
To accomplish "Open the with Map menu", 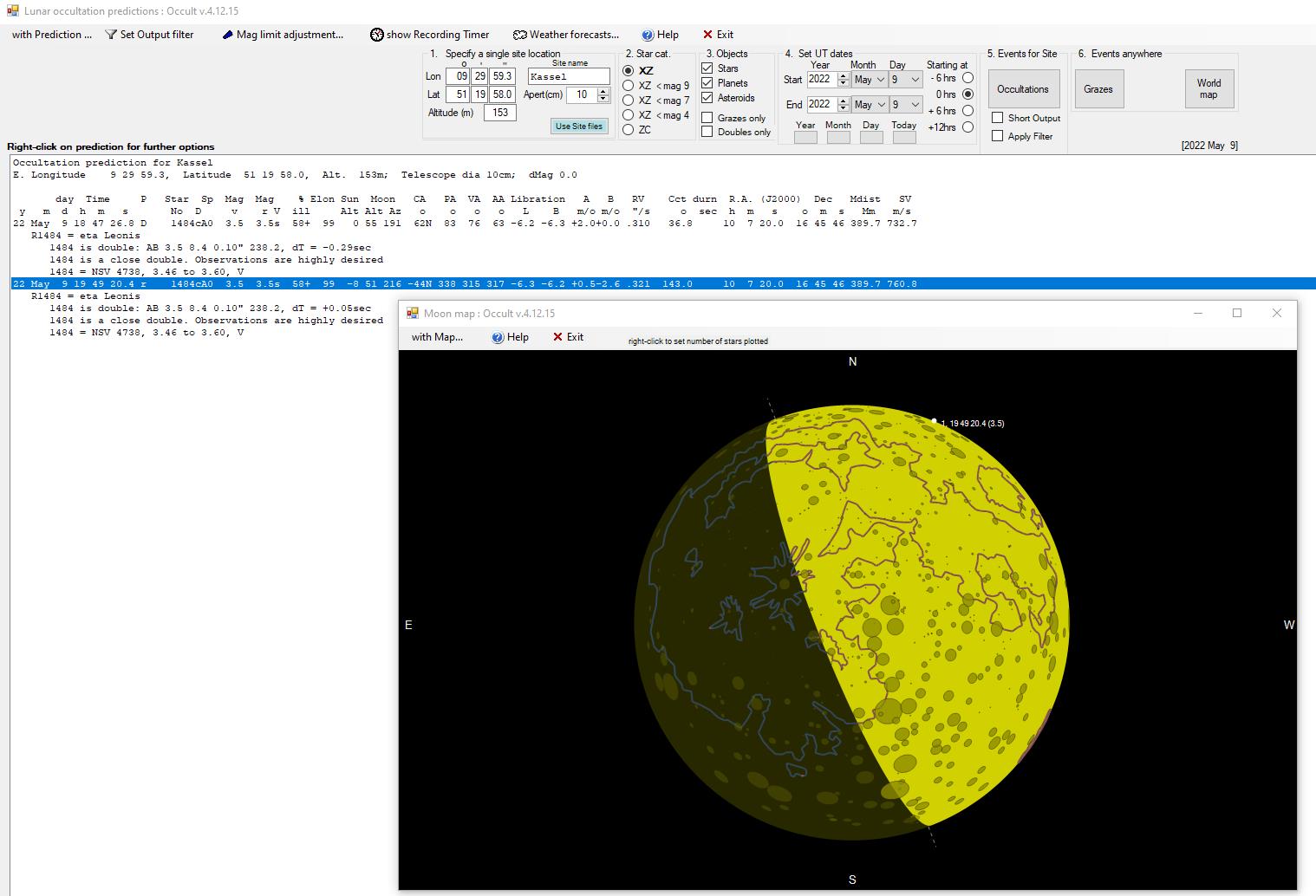I will (437, 337).
